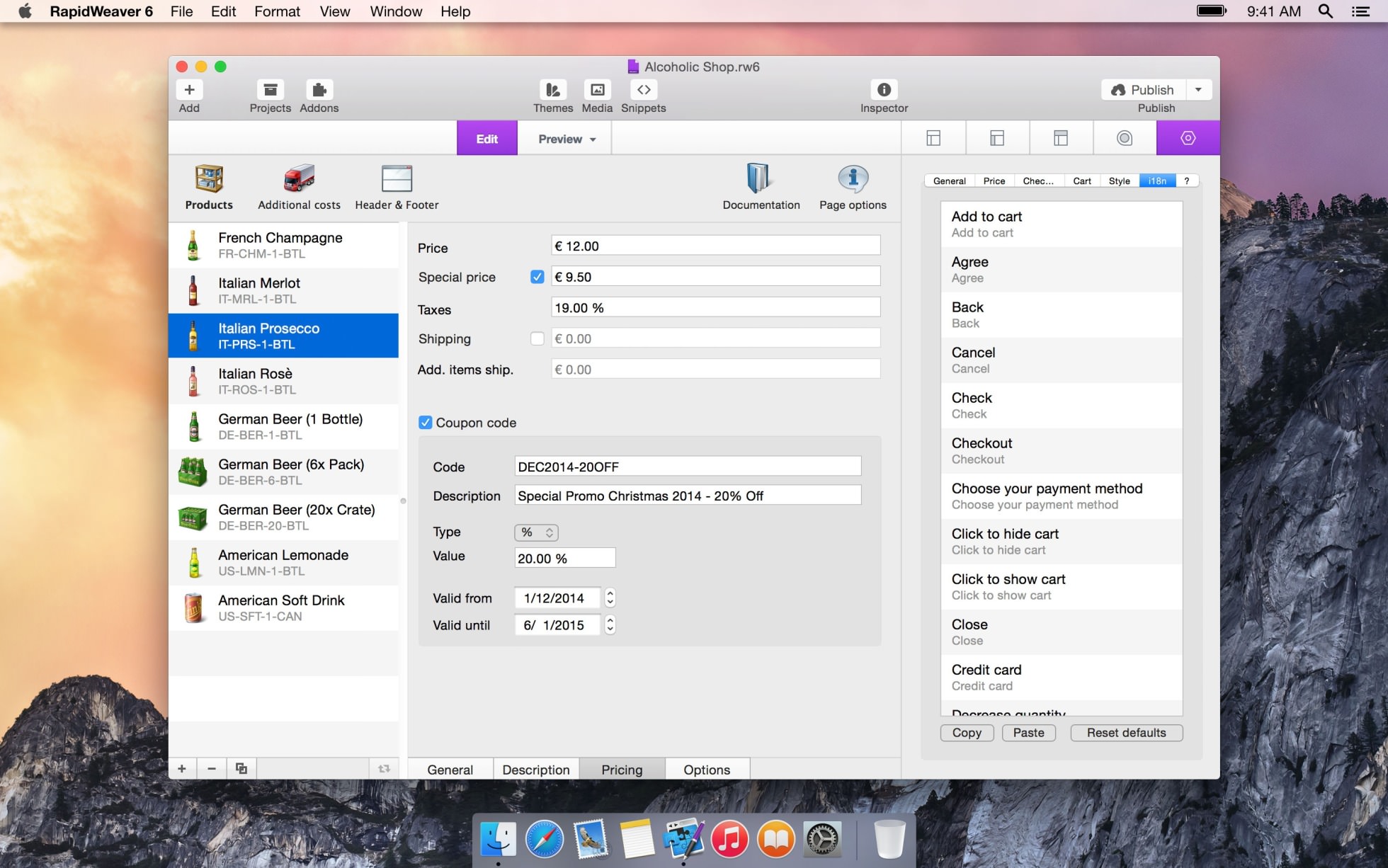Open the Media browser icon
1388x868 pixels.
pyautogui.click(x=597, y=90)
